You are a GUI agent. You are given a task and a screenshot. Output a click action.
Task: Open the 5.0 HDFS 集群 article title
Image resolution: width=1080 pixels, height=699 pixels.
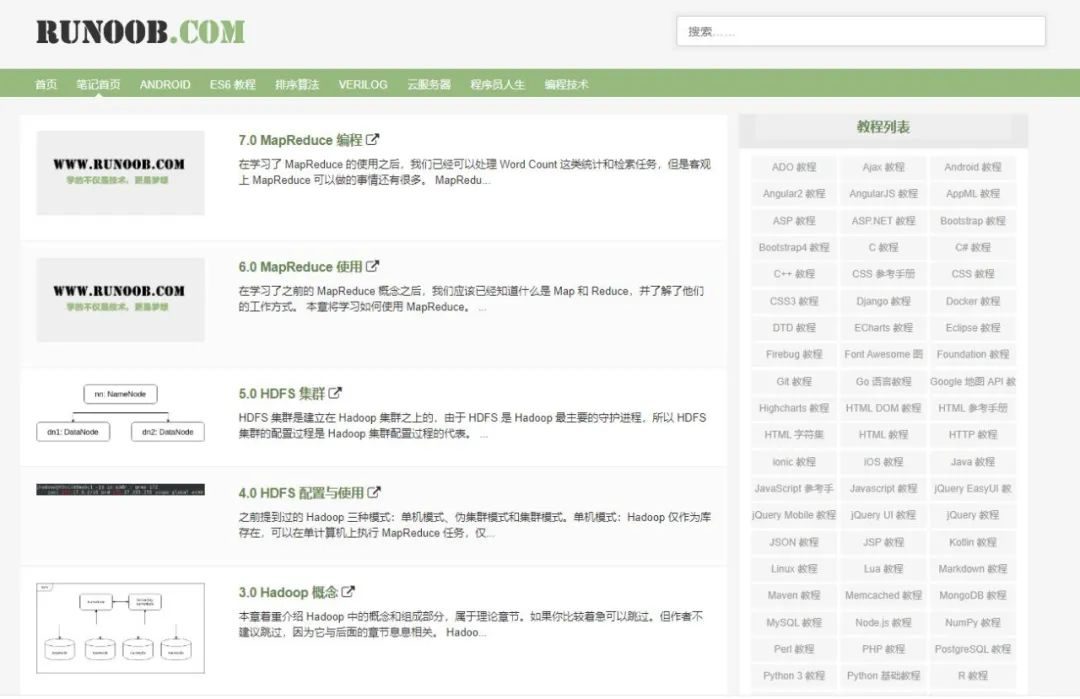tap(282, 394)
